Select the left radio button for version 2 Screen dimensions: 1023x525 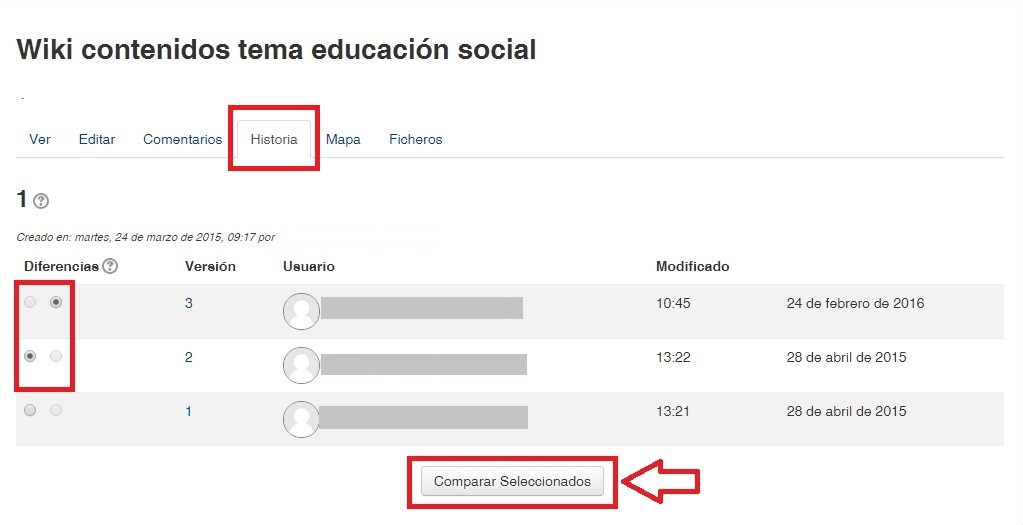coord(30,356)
